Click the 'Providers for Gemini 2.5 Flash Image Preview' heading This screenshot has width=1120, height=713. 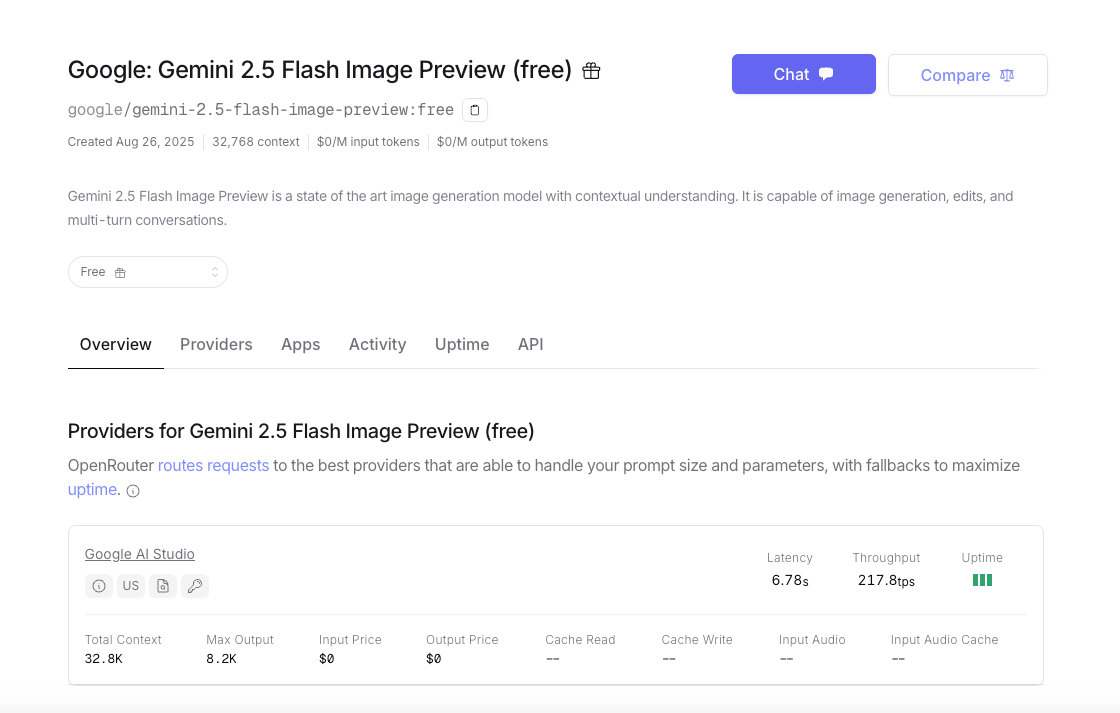tap(301, 432)
